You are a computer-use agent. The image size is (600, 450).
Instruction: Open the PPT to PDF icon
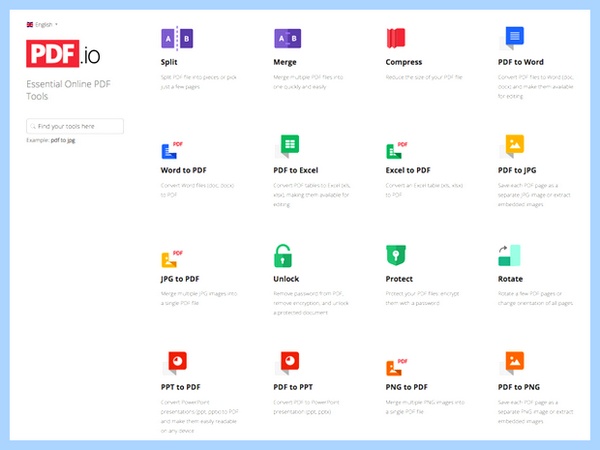click(174, 363)
